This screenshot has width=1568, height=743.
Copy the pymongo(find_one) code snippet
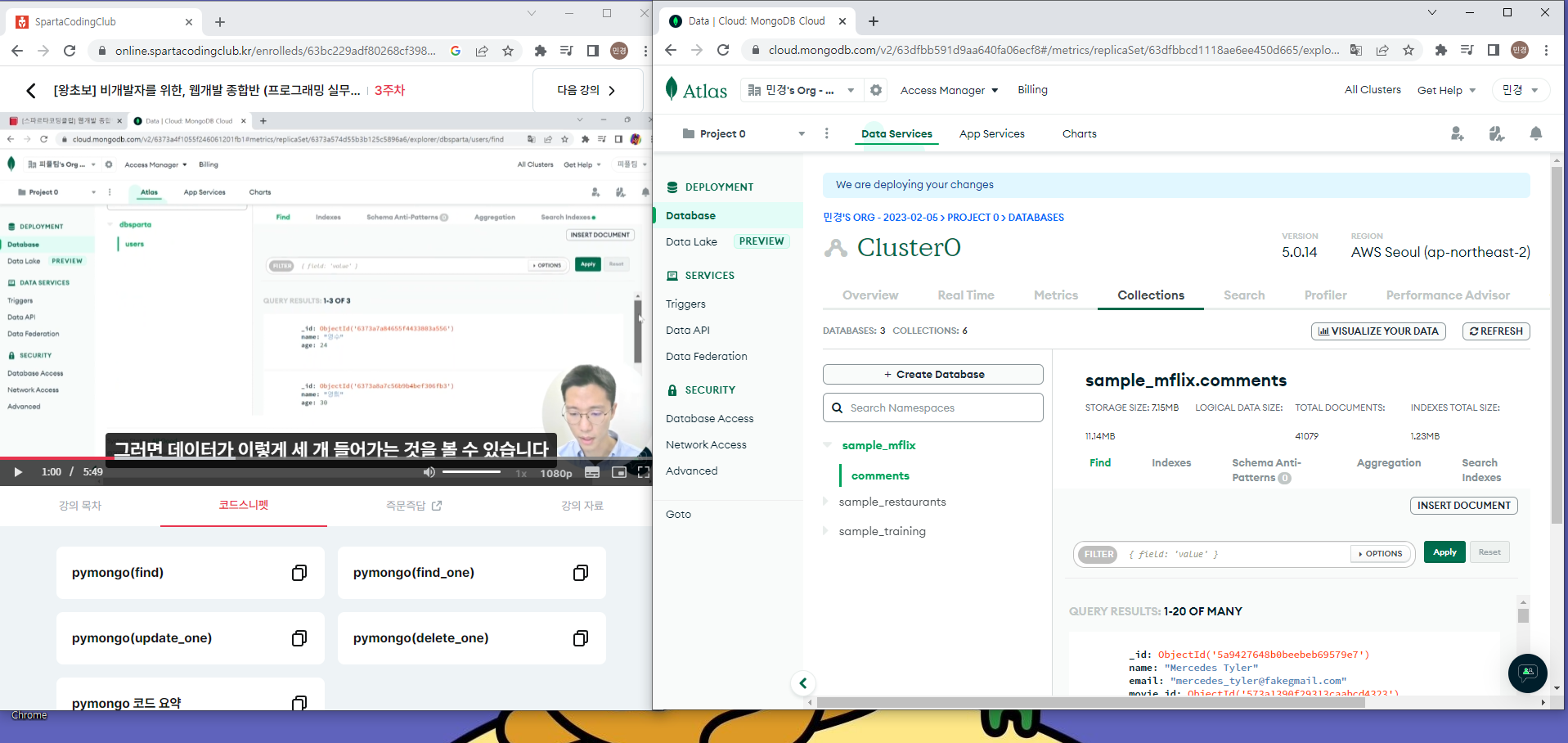(581, 573)
